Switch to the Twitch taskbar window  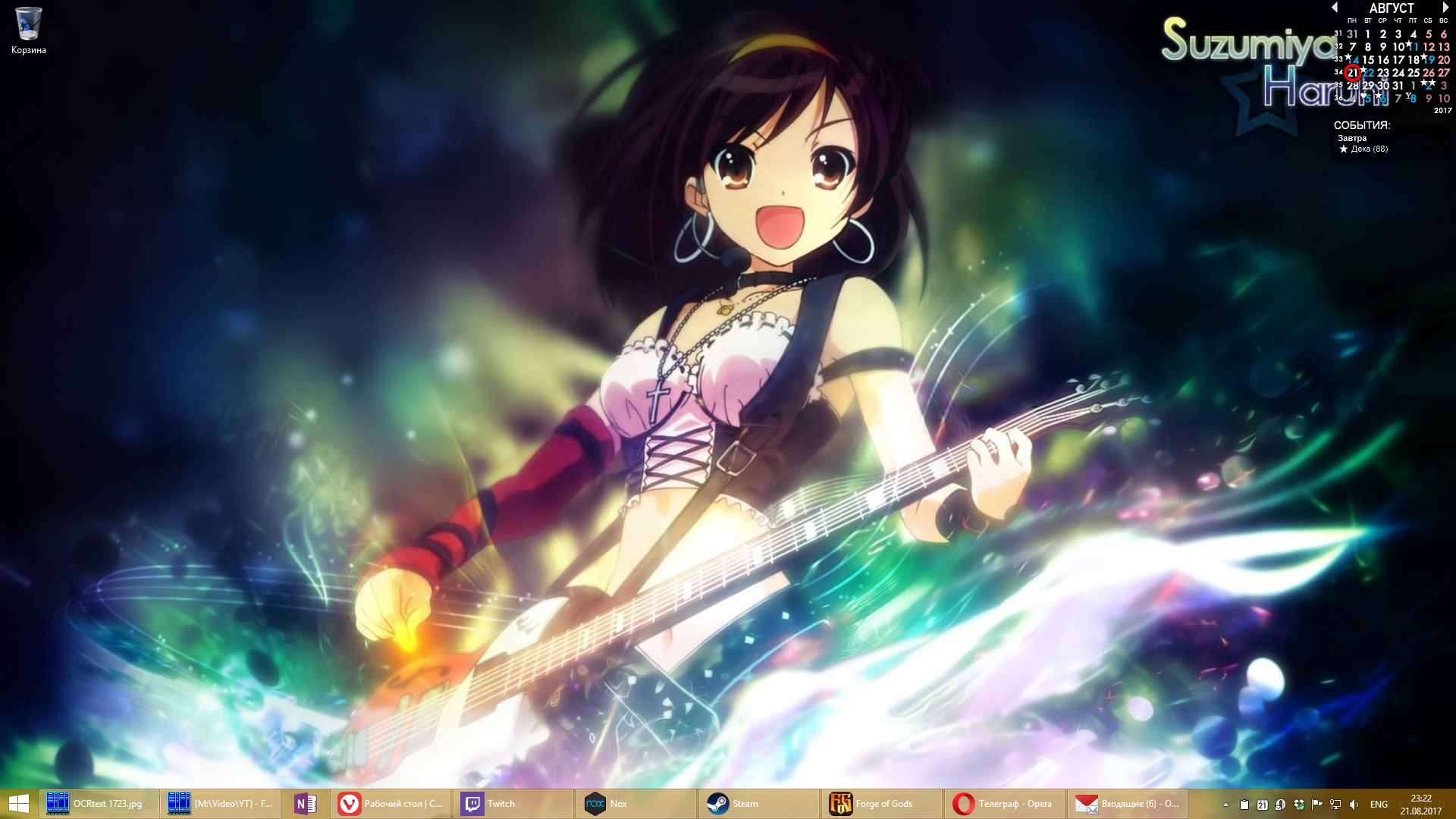513,804
